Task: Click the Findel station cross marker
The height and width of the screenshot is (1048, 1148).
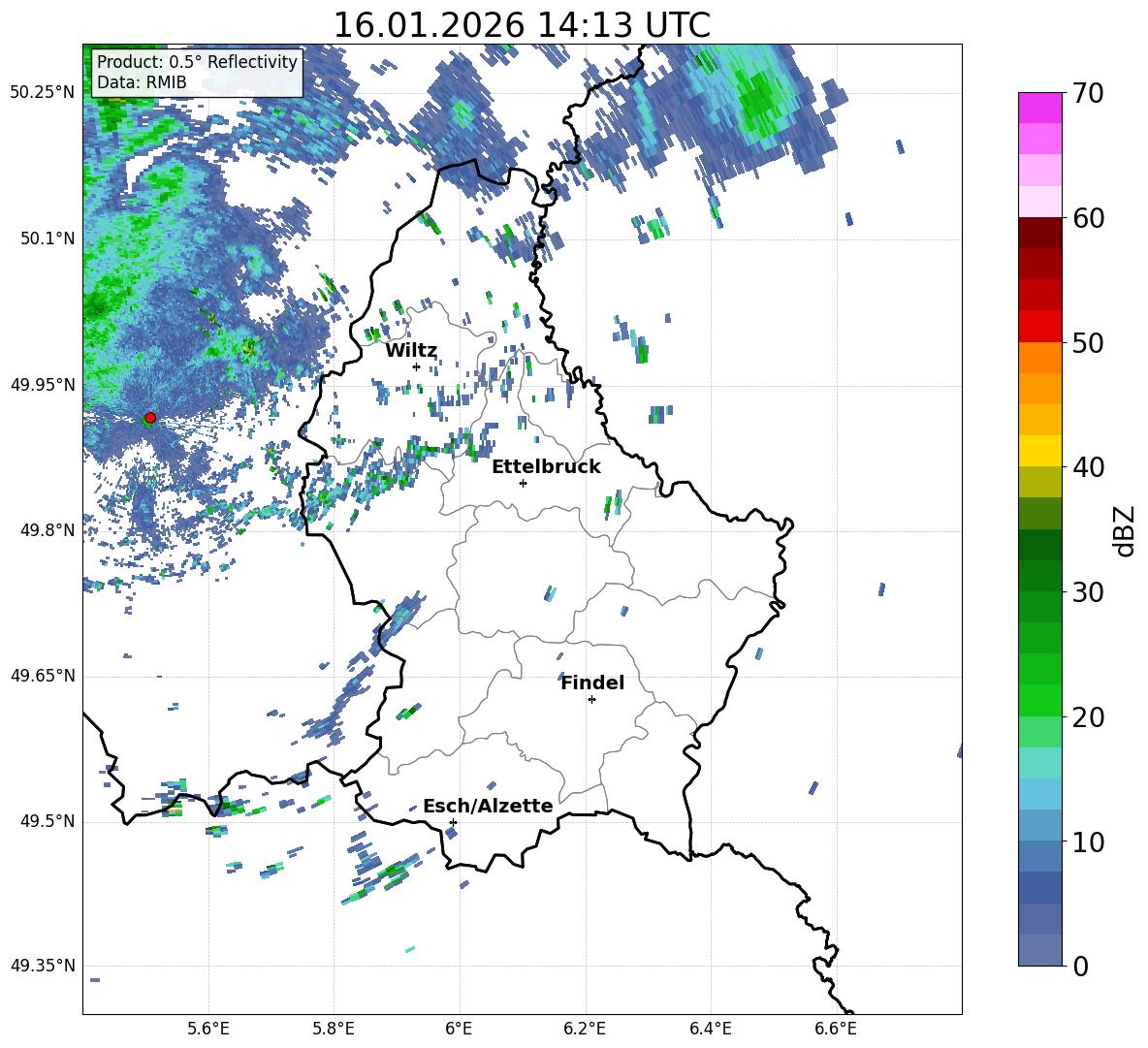Action: click(x=591, y=700)
